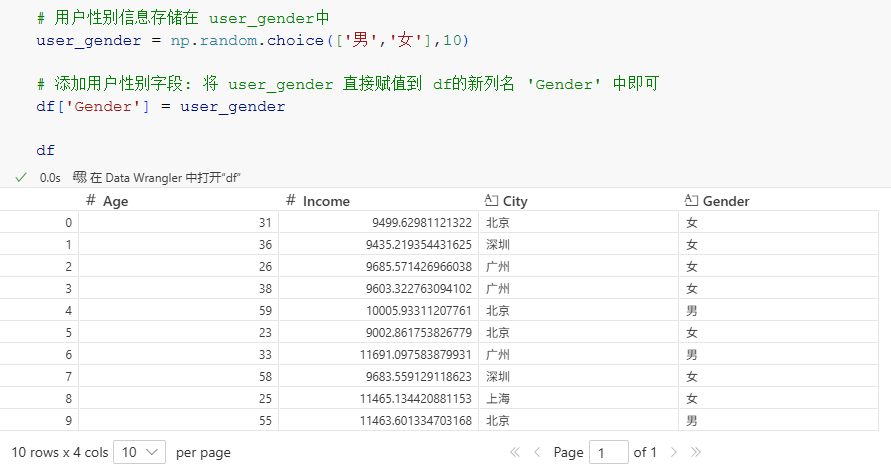Select Gender cell 女 in row 0
This screenshot has height=468, width=891.
(778, 223)
